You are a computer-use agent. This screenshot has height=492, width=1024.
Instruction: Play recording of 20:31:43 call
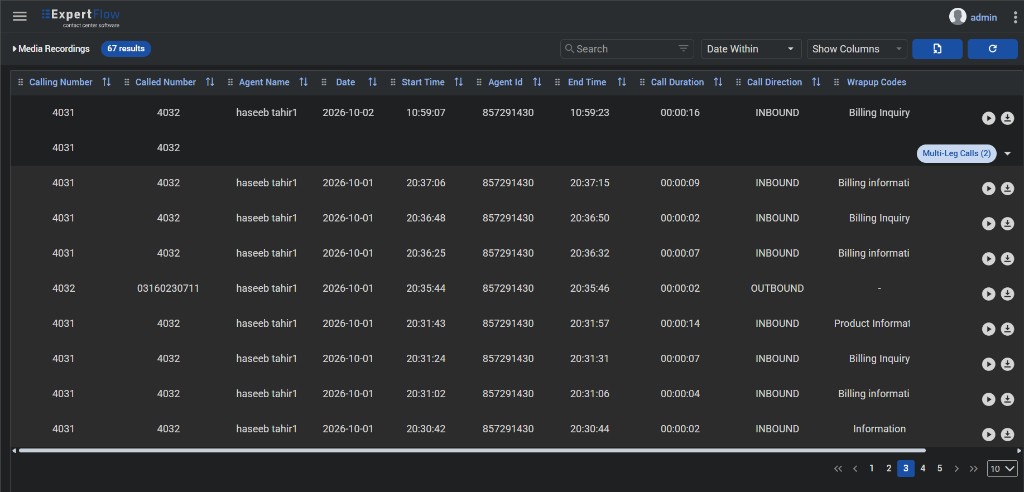(989, 329)
